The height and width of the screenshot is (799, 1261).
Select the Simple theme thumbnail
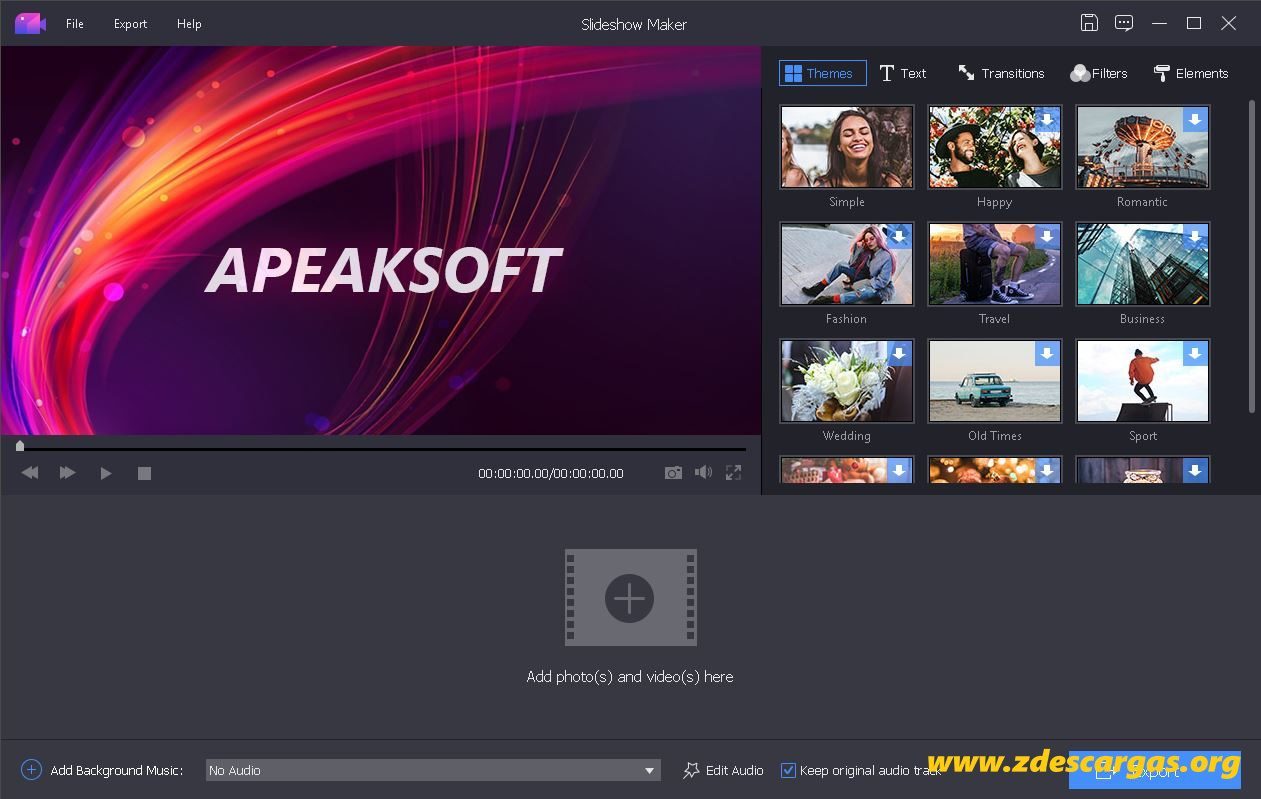pos(847,147)
